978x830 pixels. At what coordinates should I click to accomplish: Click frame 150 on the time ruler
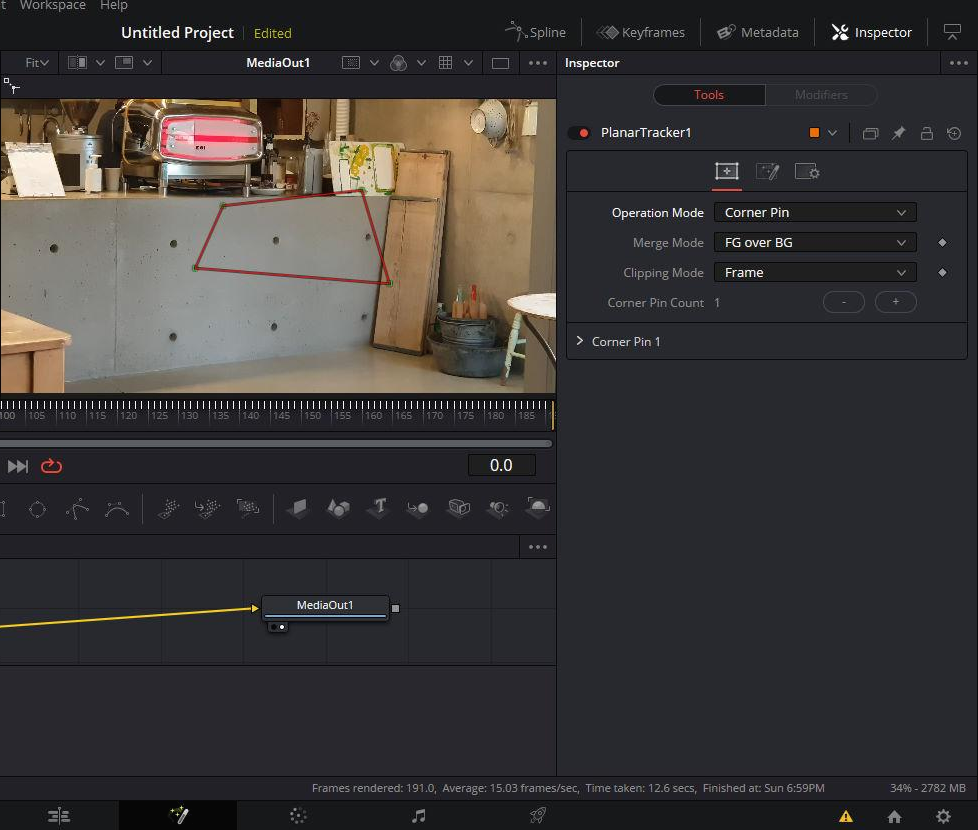(312, 415)
